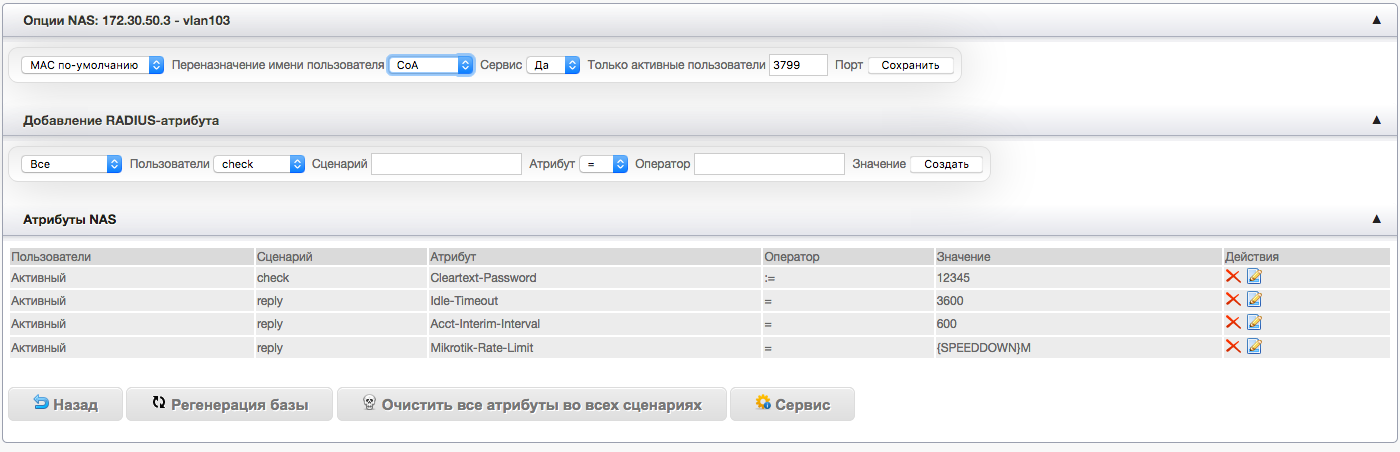The height and width of the screenshot is (452, 1400).
Task: Open the 'check' scenario dropdown
Action: [258, 164]
